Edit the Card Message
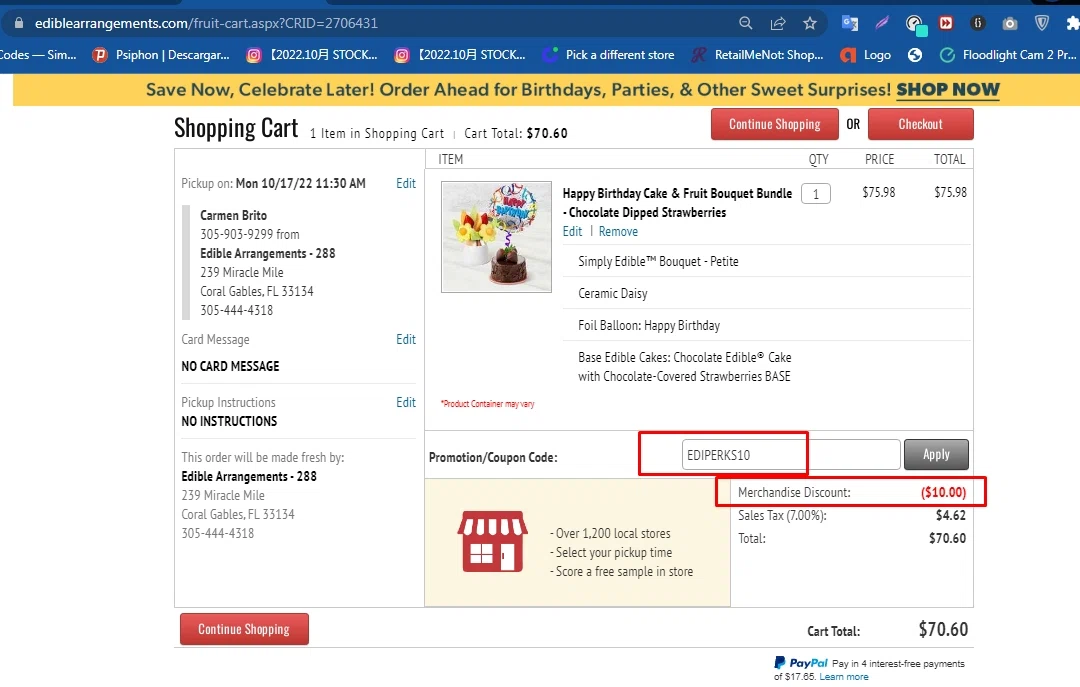The image size is (1080, 687). tap(406, 339)
